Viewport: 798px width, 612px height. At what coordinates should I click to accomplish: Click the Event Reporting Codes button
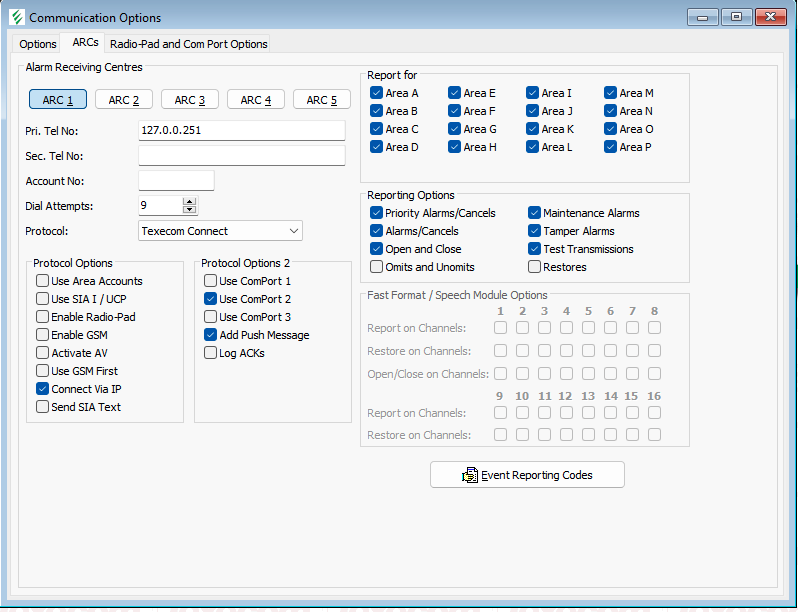pos(527,475)
